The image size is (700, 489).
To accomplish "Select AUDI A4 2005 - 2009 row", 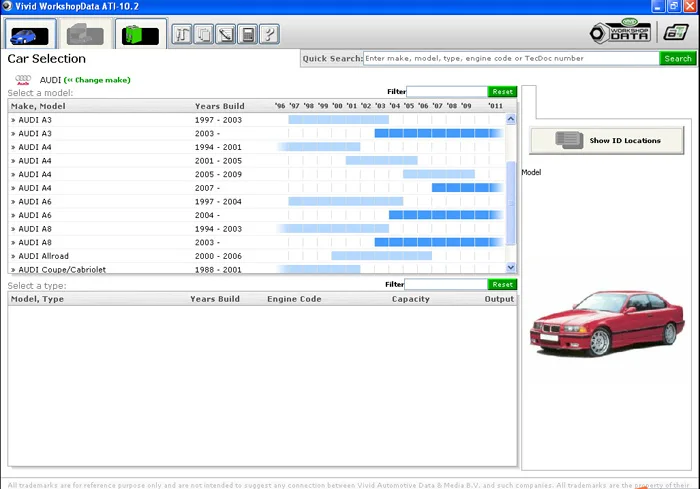I will [257, 174].
